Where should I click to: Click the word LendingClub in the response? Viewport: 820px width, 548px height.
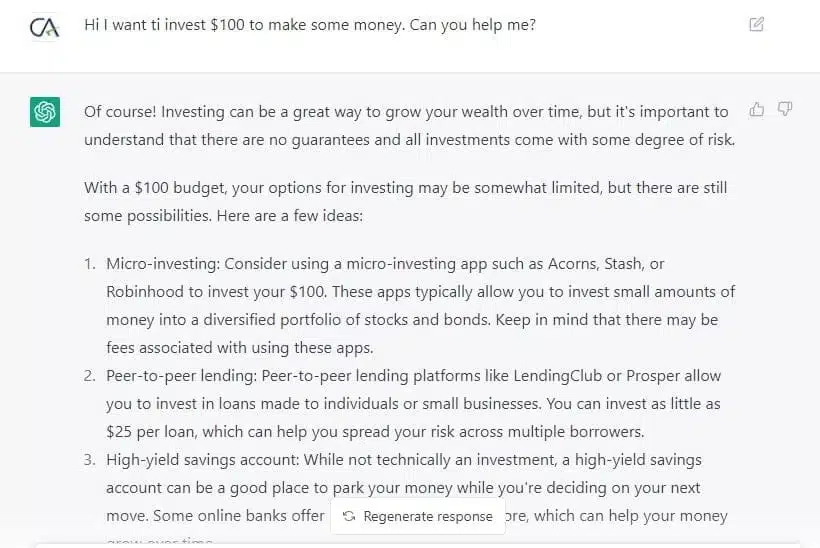[x=557, y=375]
